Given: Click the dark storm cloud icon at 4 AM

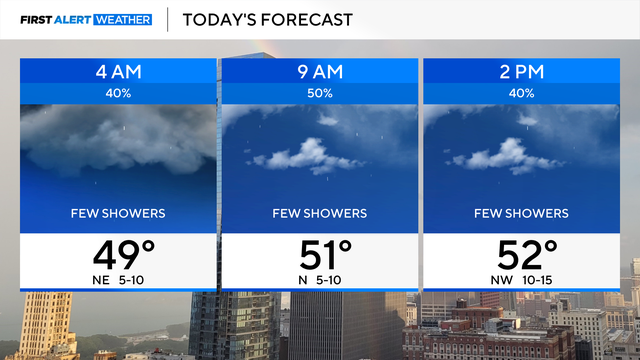Looking at the screenshot, I should 118,140.
